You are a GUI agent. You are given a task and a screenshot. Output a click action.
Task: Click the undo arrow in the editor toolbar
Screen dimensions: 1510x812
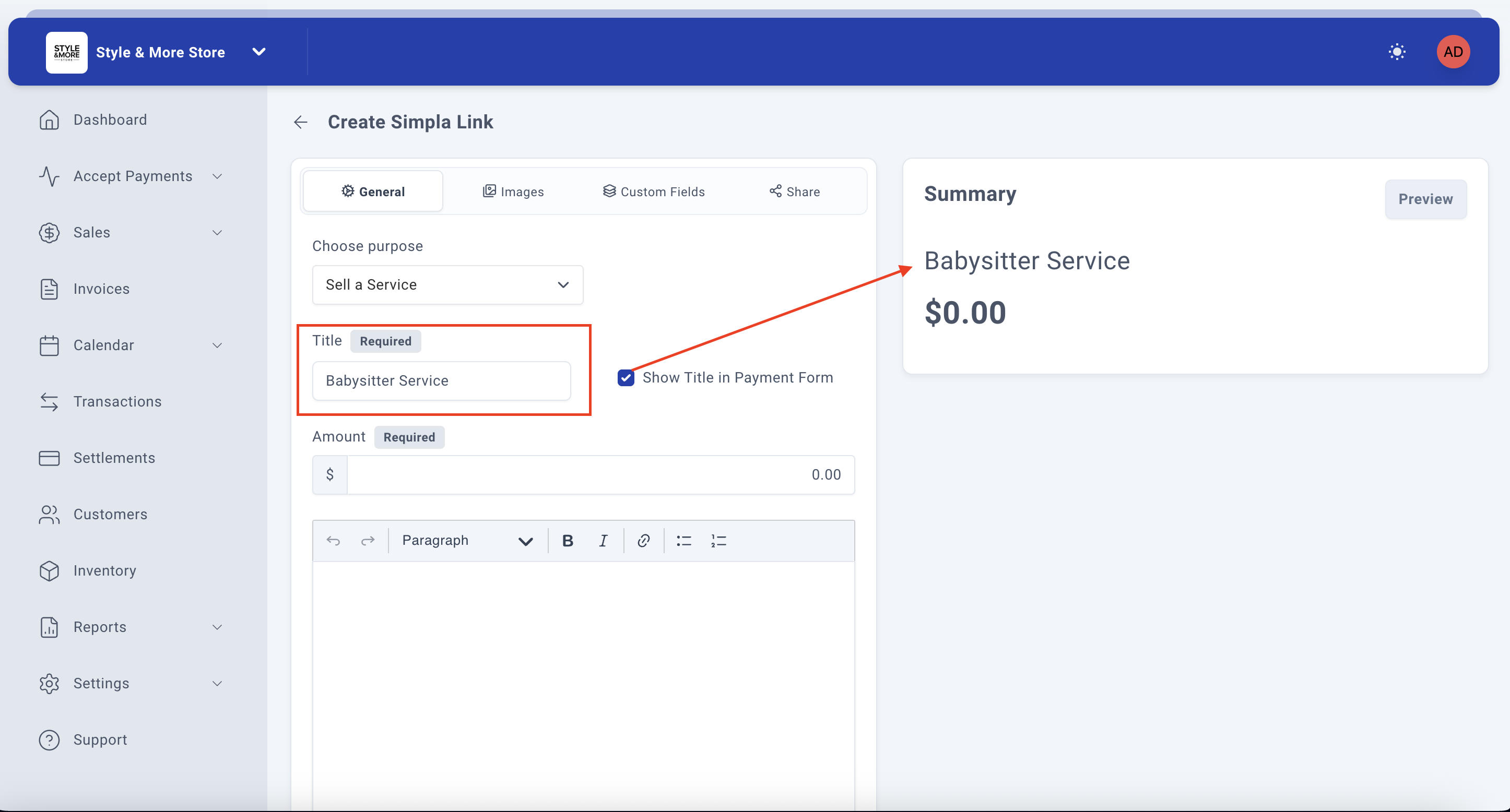(x=333, y=540)
